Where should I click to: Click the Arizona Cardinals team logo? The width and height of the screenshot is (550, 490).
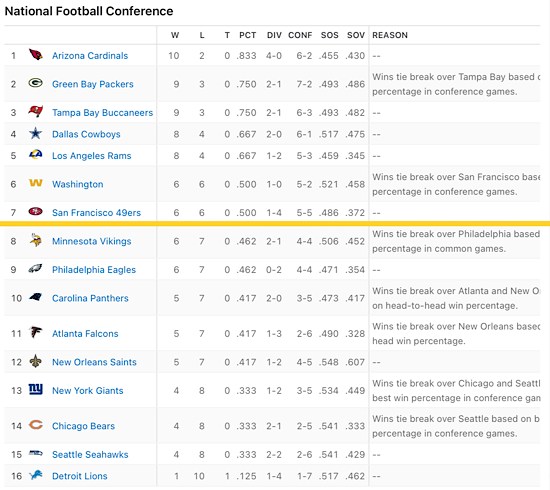[x=35, y=55]
